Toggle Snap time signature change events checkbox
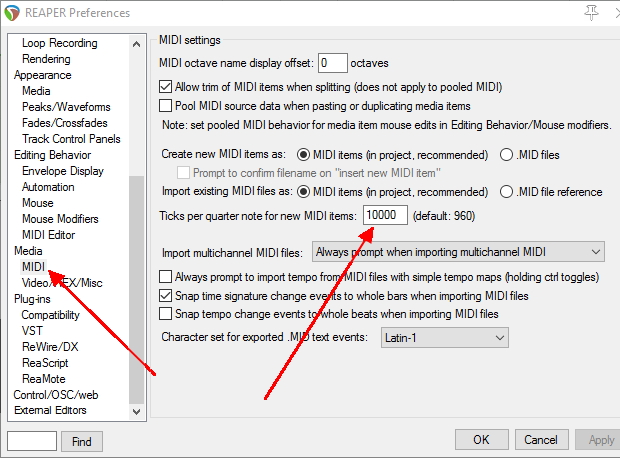The height and width of the screenshot is (458, 620). (x=165, y=295)
